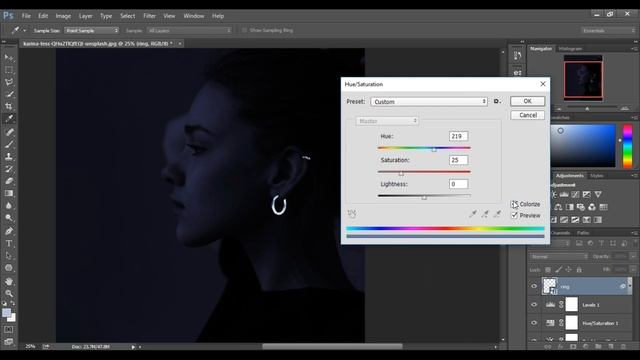Select the Eyedropper tool in the toolbox
The height and width of the screenshot is (360, 640).
9,119
